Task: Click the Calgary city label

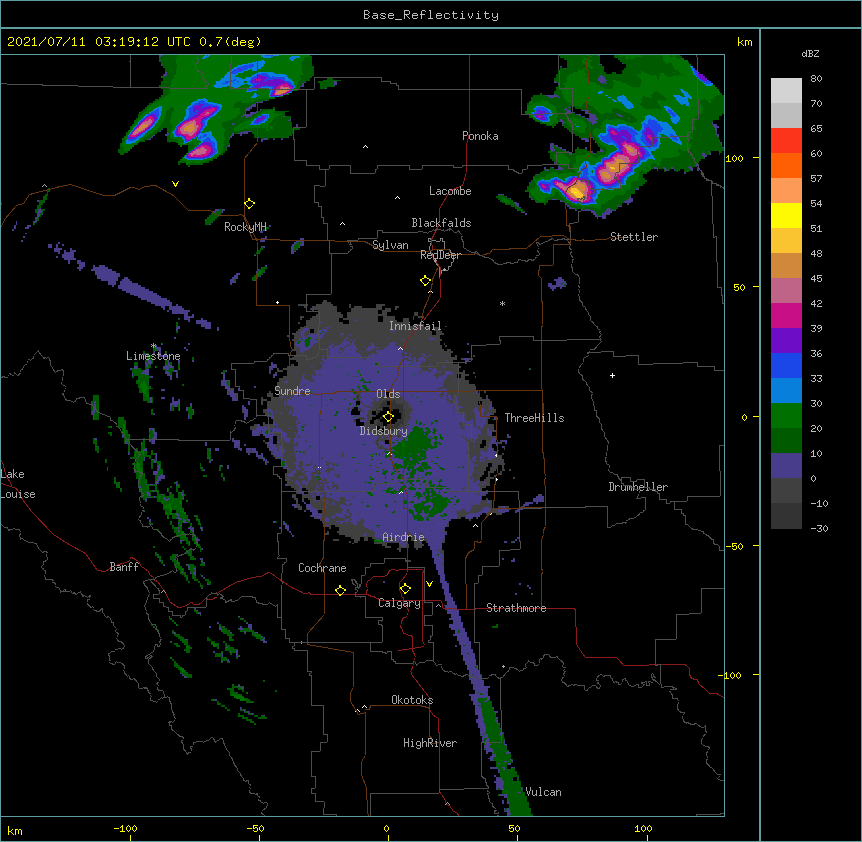Action: point(400,603)
